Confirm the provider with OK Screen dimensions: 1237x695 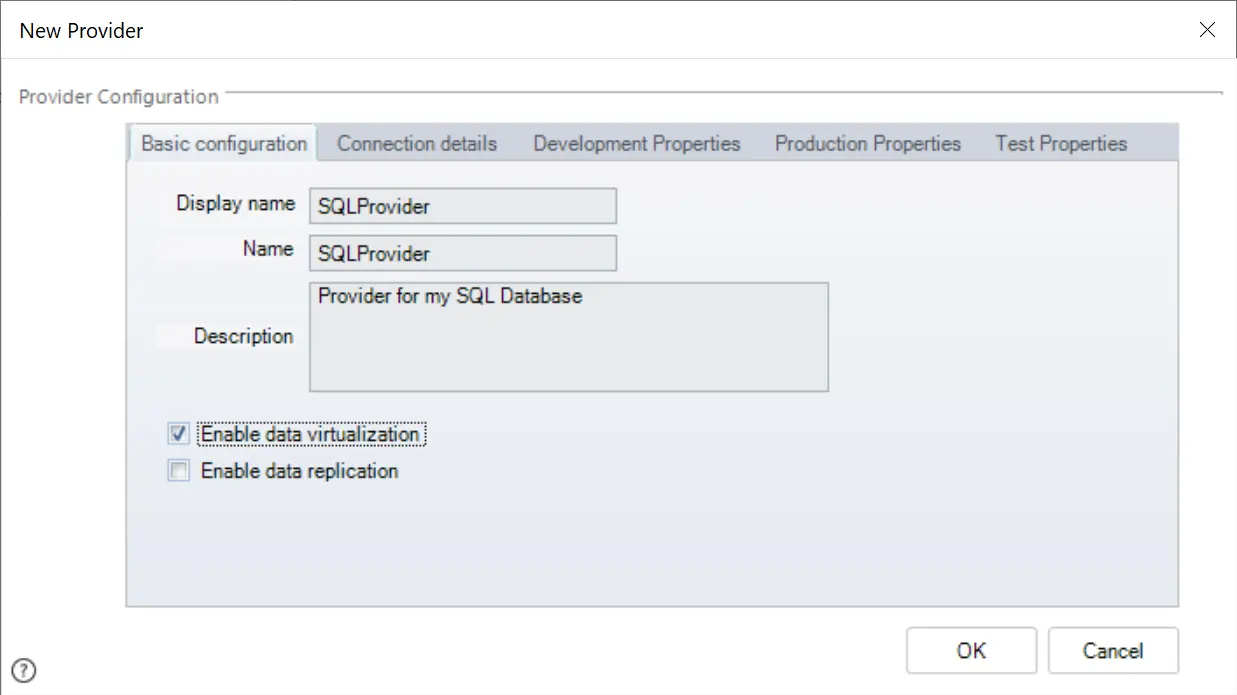click(x=971, y=650)
